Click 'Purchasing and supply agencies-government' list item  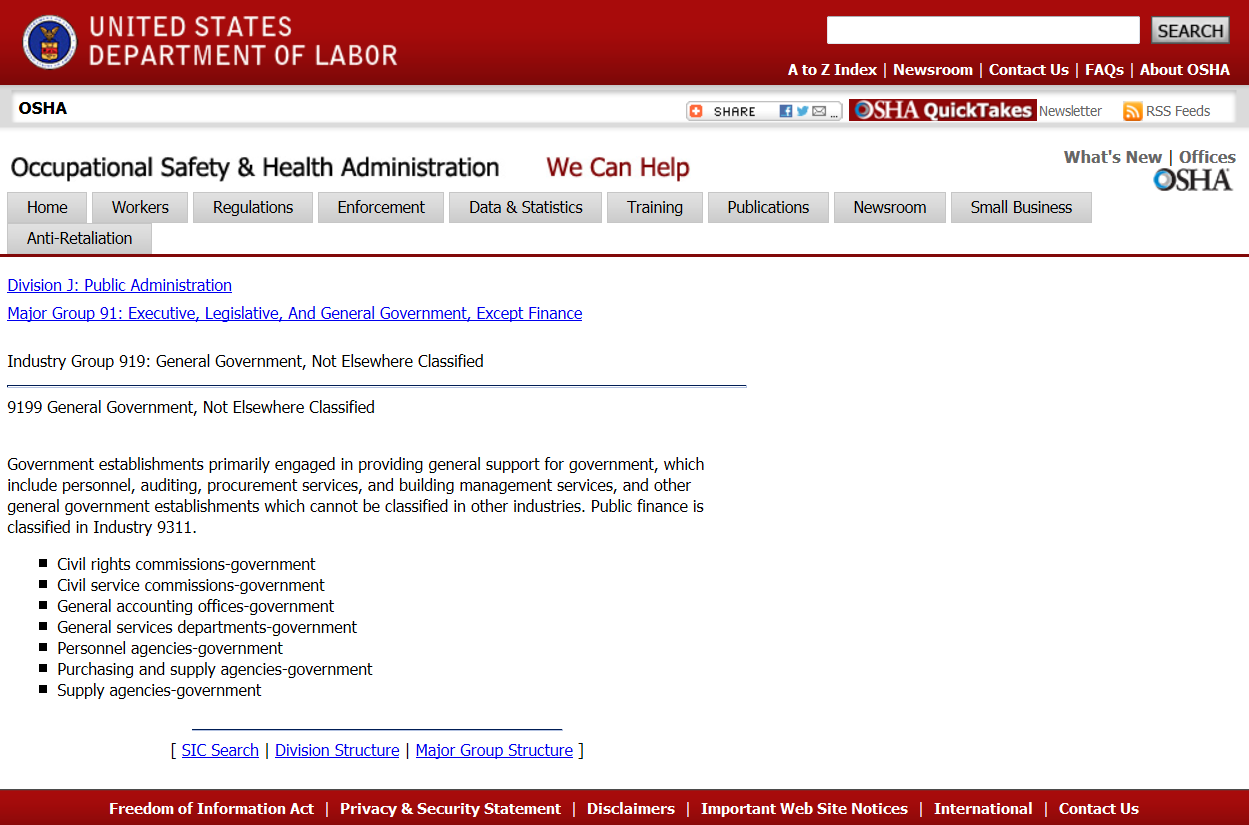click(215, 669)
